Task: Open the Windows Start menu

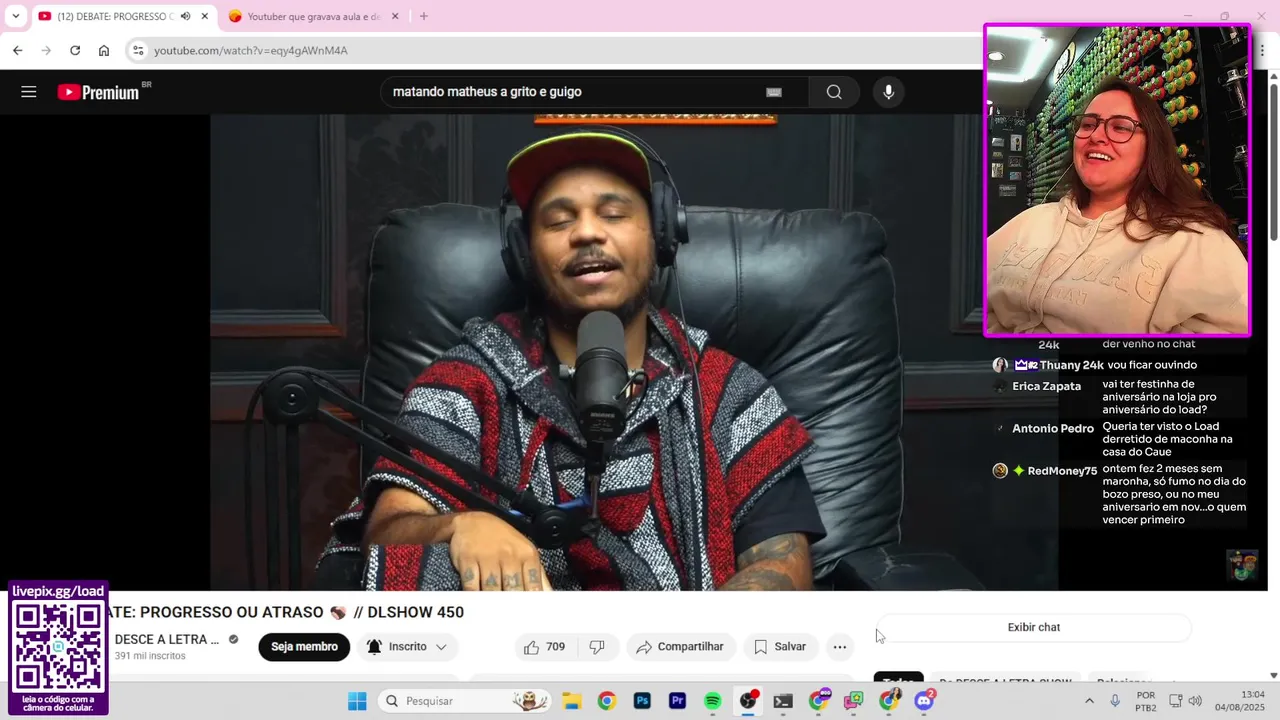Action: 357,701
